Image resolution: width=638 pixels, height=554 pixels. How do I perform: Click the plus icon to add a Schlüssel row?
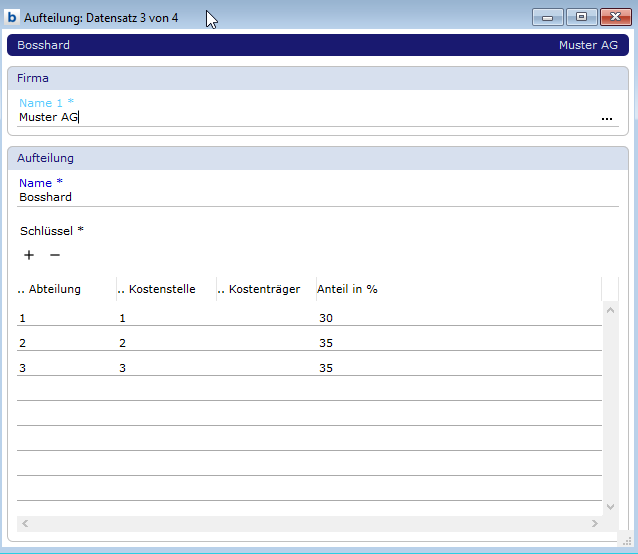pyautogui.click(x=29, y=255)
